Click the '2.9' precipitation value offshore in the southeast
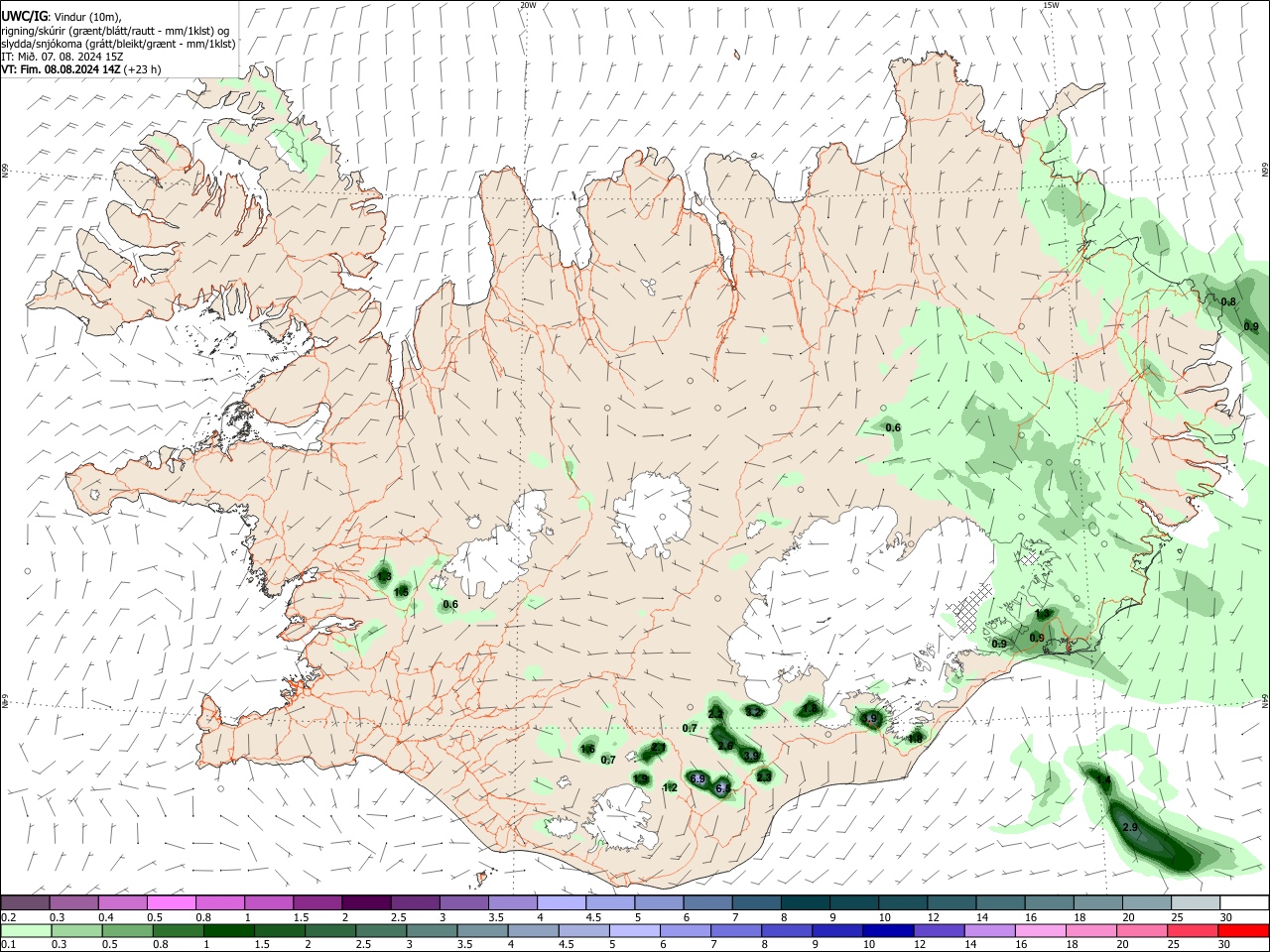This screenshot has width=1270, height=952. pos(1129,827)
